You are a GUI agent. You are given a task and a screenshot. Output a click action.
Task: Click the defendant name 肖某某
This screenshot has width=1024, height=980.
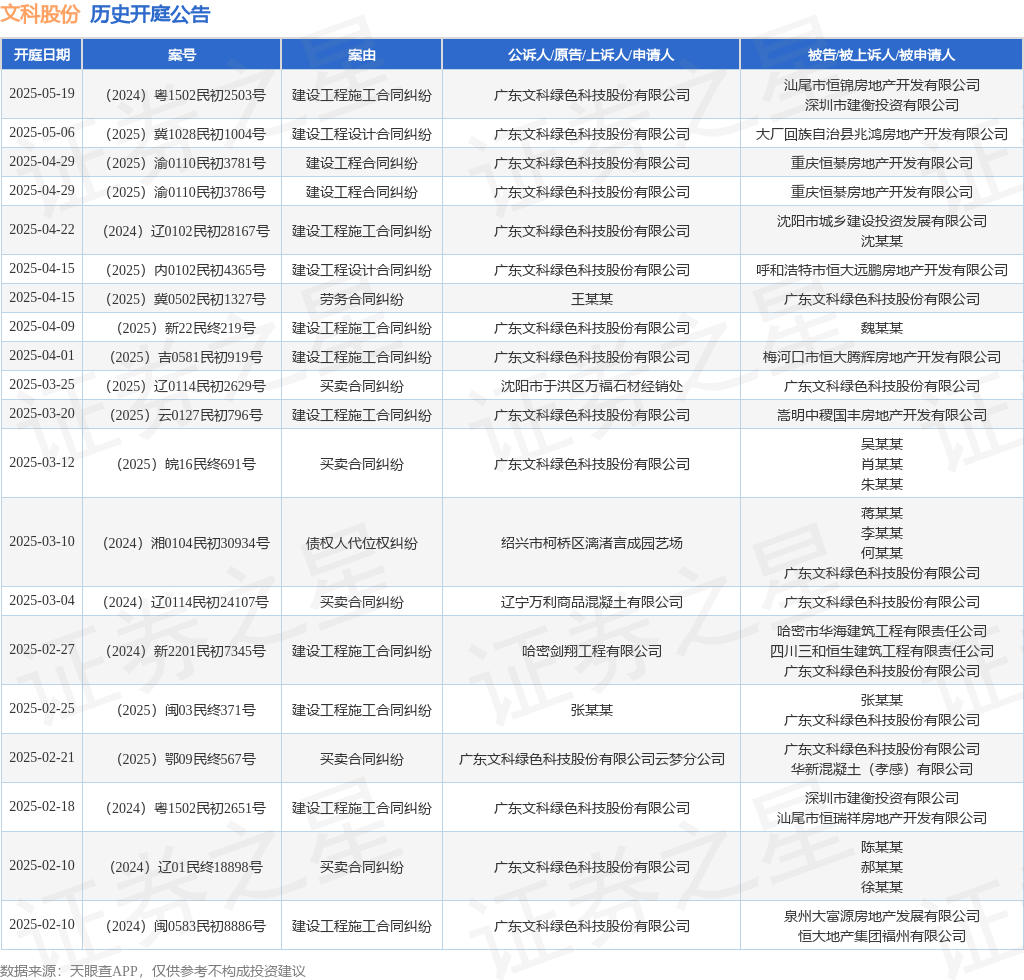coord(882,464)
